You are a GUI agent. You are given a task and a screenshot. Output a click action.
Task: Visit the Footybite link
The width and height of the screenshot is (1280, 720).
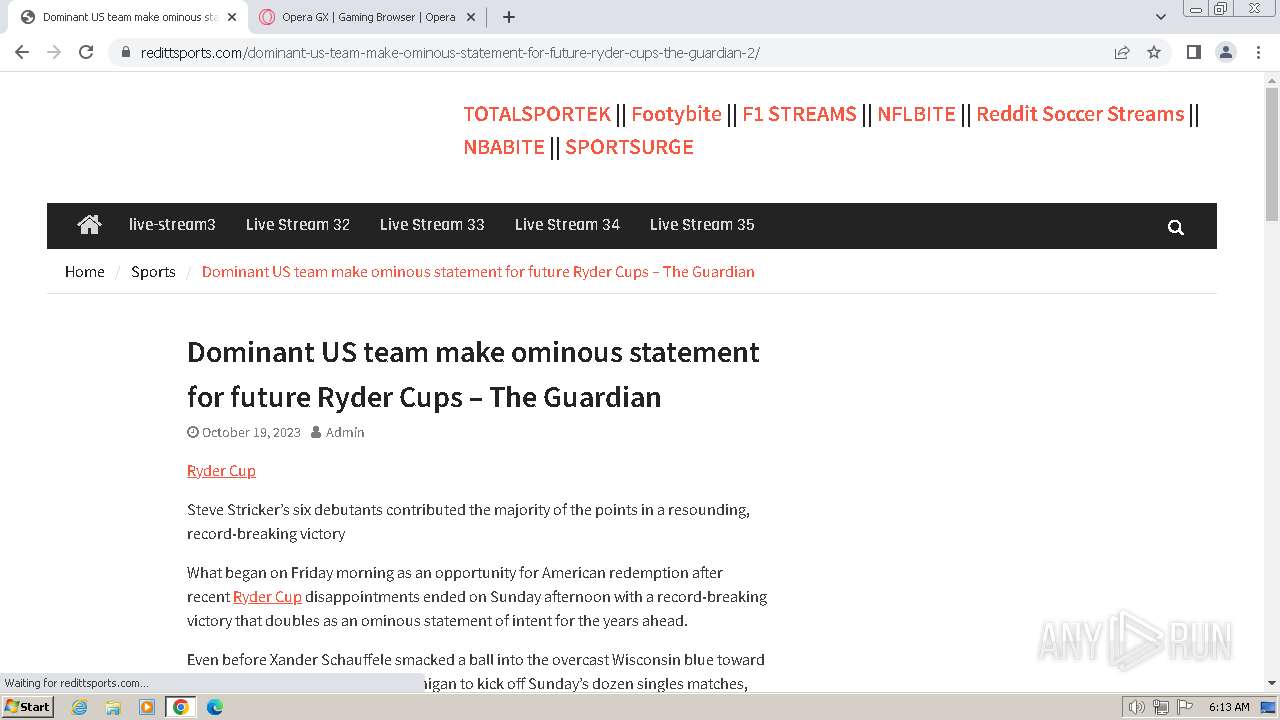676,114
